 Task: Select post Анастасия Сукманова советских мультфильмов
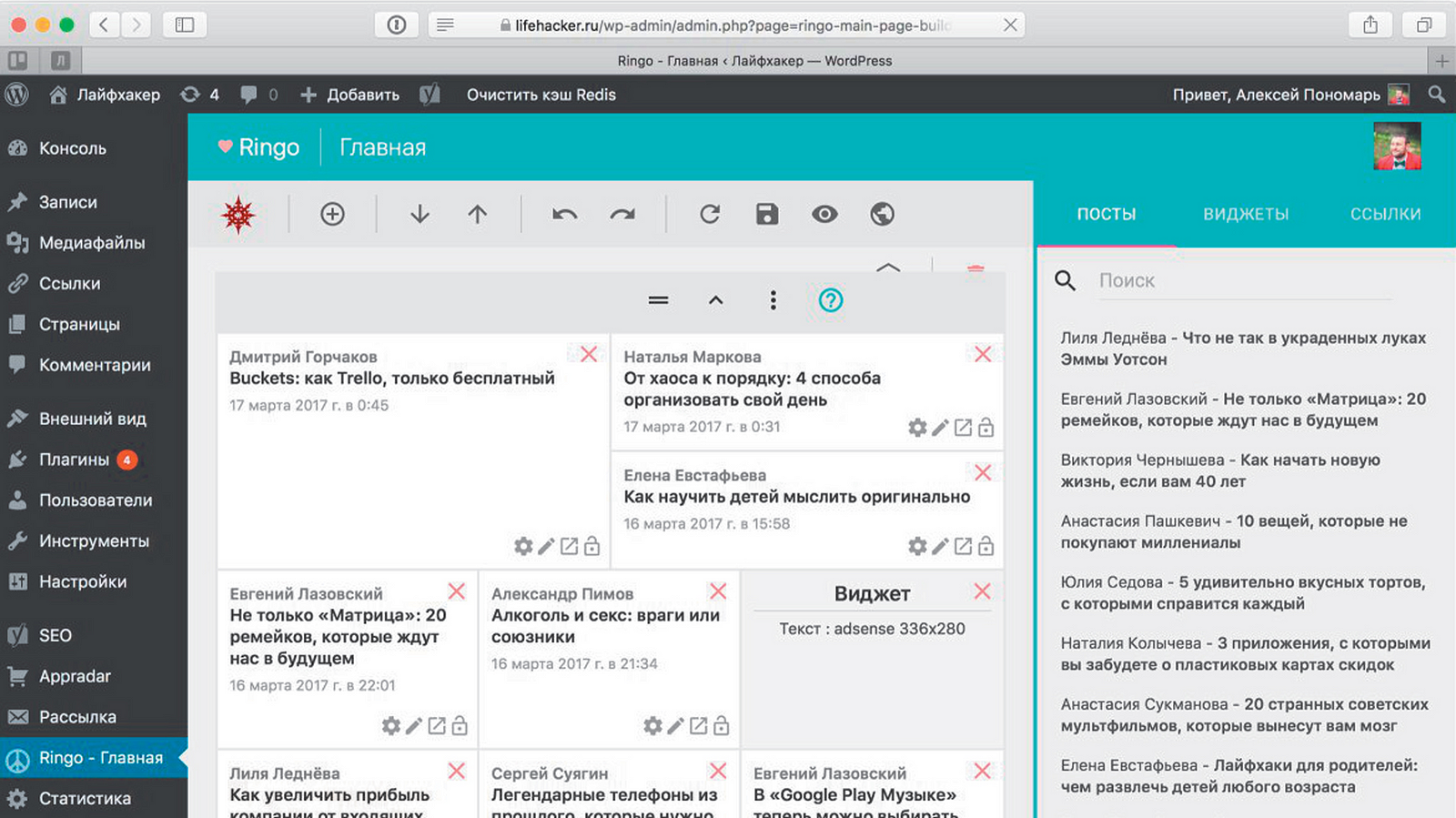click(x=1244, y=714)
